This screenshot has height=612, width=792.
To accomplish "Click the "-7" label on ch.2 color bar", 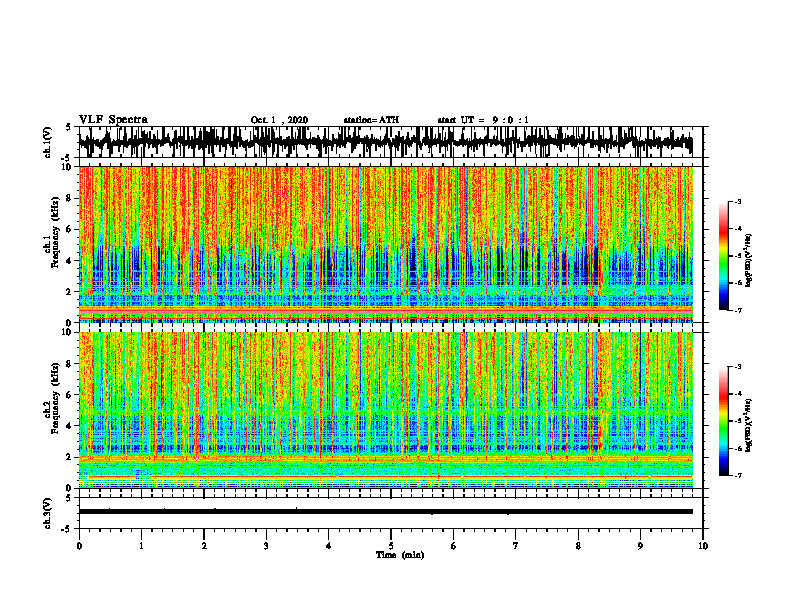I will pyautogui.click(x=738, y=476).
